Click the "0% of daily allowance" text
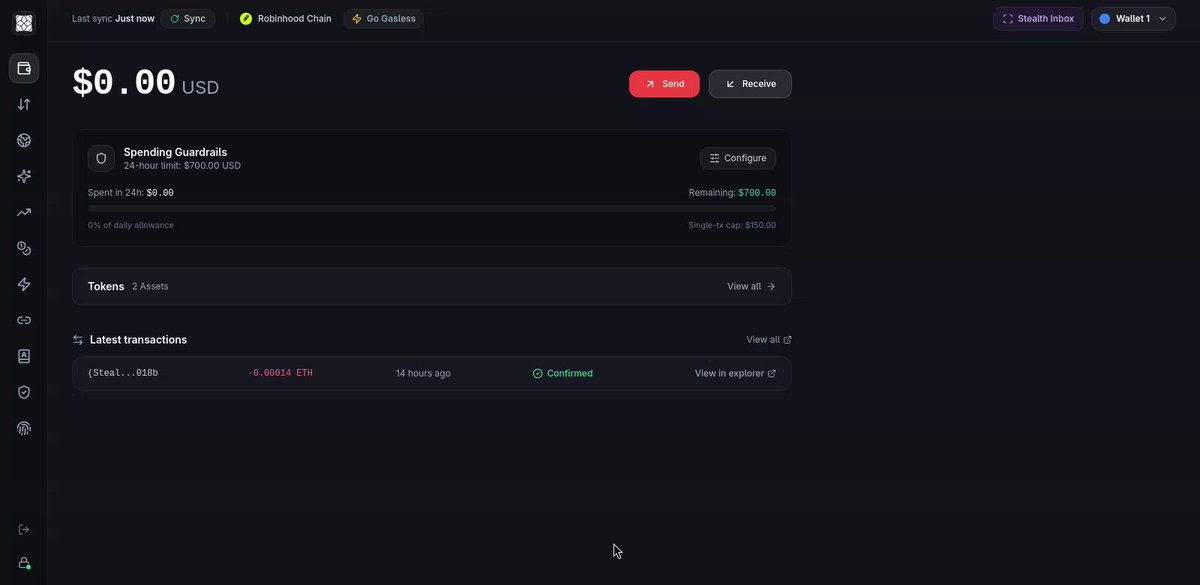 (x=131, y=225)
